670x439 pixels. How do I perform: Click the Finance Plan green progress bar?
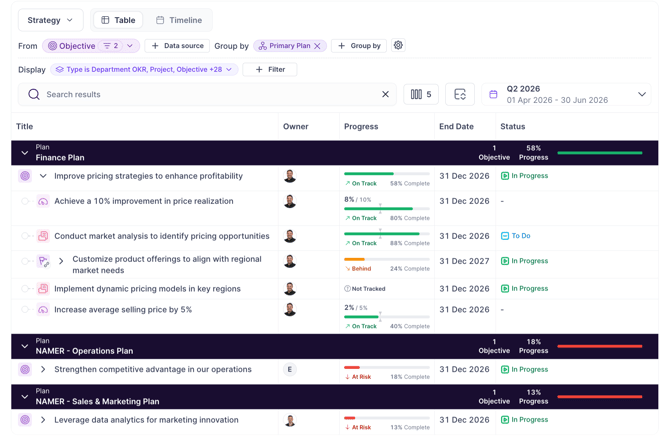600,153
